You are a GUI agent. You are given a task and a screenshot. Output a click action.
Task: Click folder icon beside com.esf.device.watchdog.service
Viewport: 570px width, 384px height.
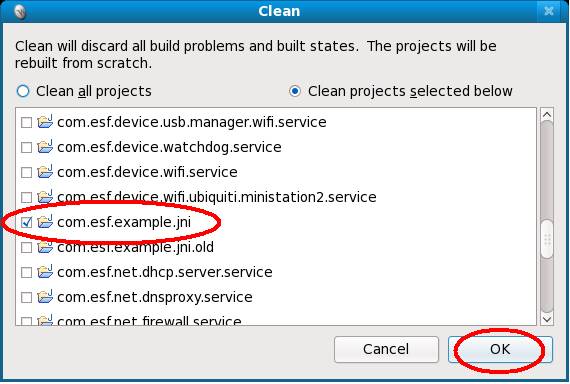click(45, 147)
